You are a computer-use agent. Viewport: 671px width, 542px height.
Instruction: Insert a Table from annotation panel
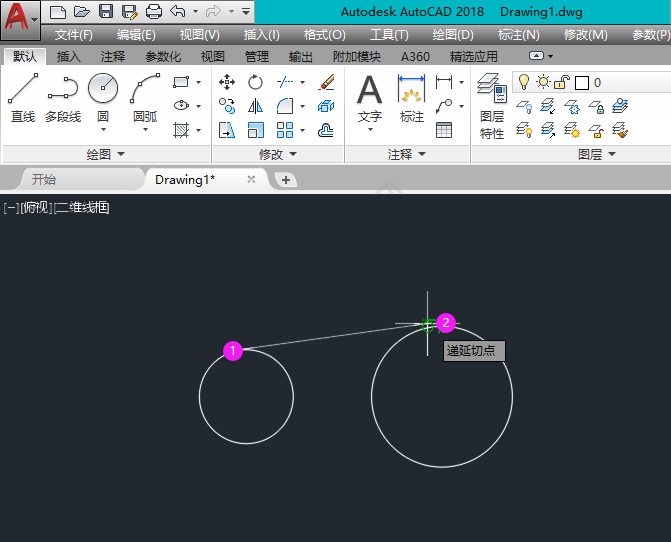(444, 130)
